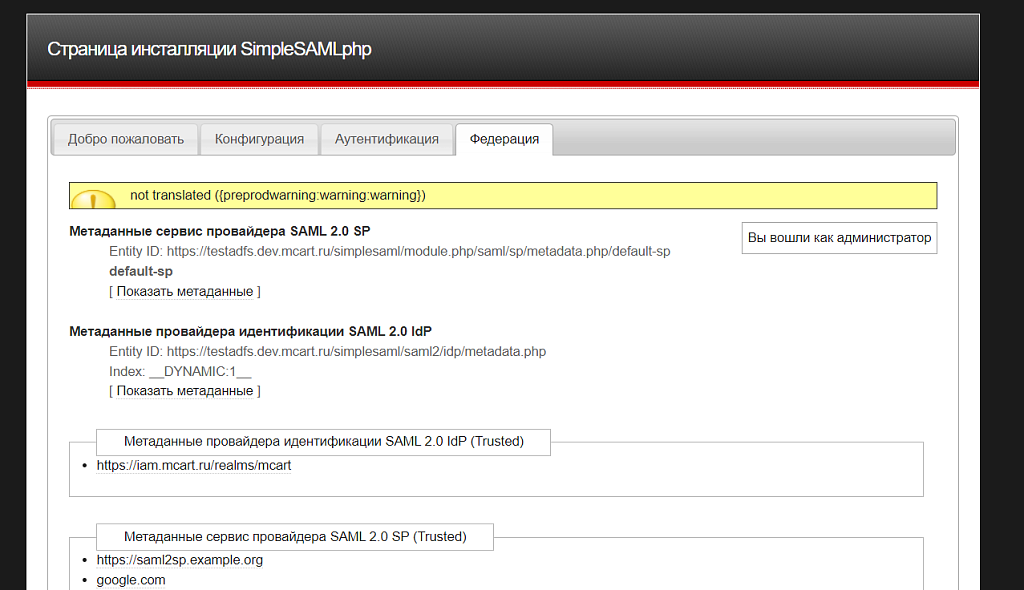Image resolution: width=1024 pixels, height=590 pixels.
Task: Select the google.com trusted SP entry
Action: [x=131, y=579]
